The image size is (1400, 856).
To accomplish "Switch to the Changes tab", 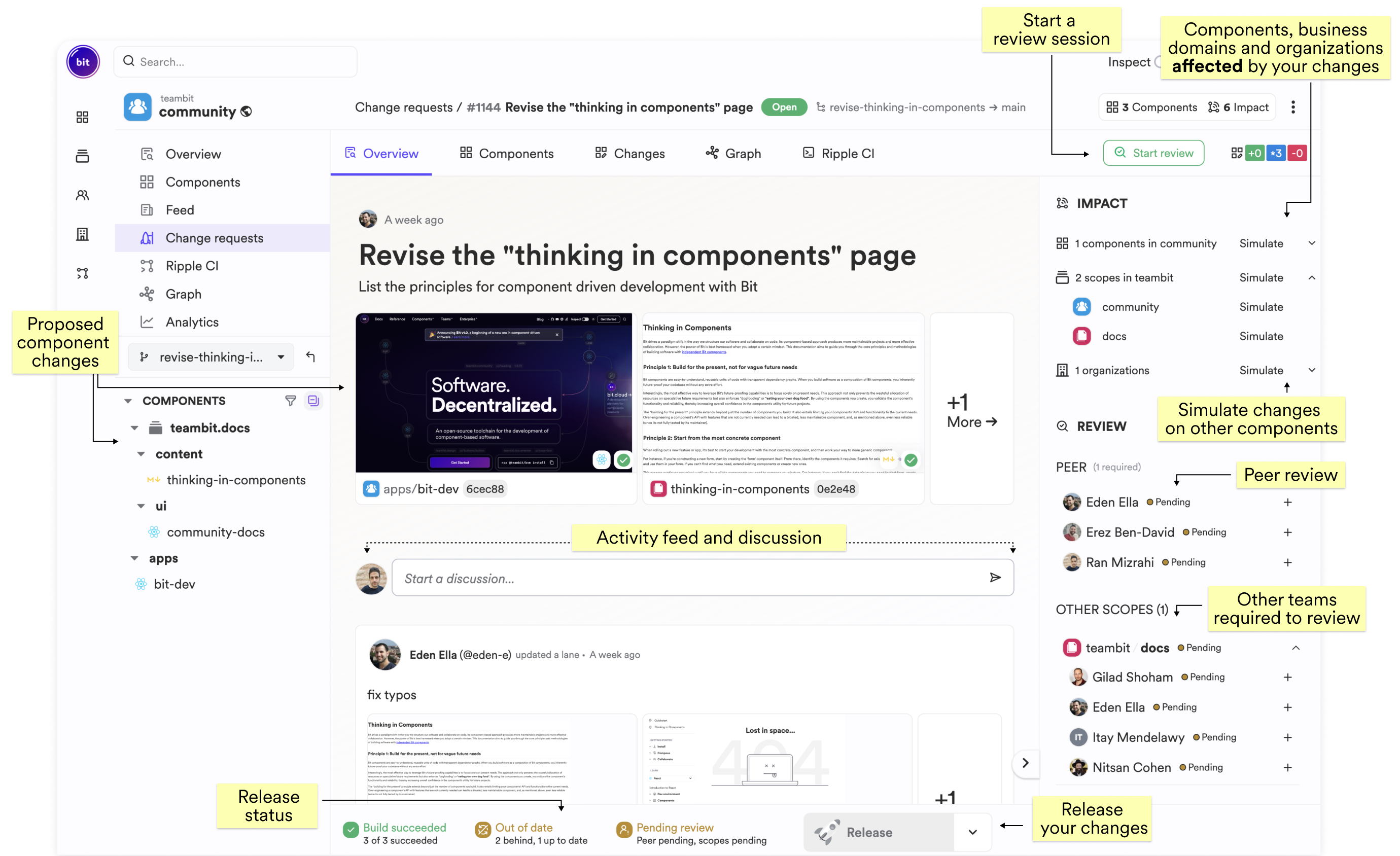I will [x=629, y=153].
